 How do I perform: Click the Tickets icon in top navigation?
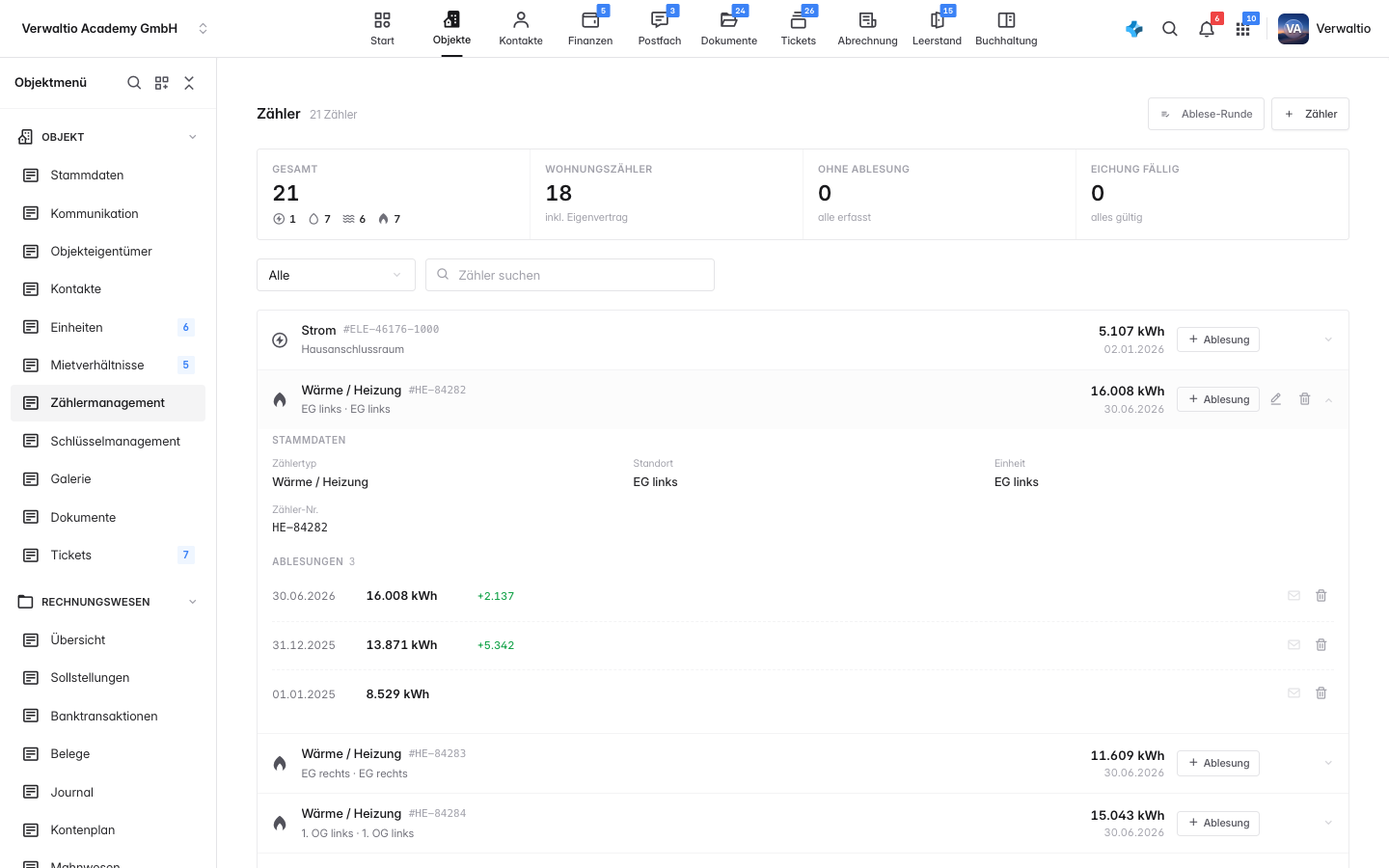[x=799, y=20]
